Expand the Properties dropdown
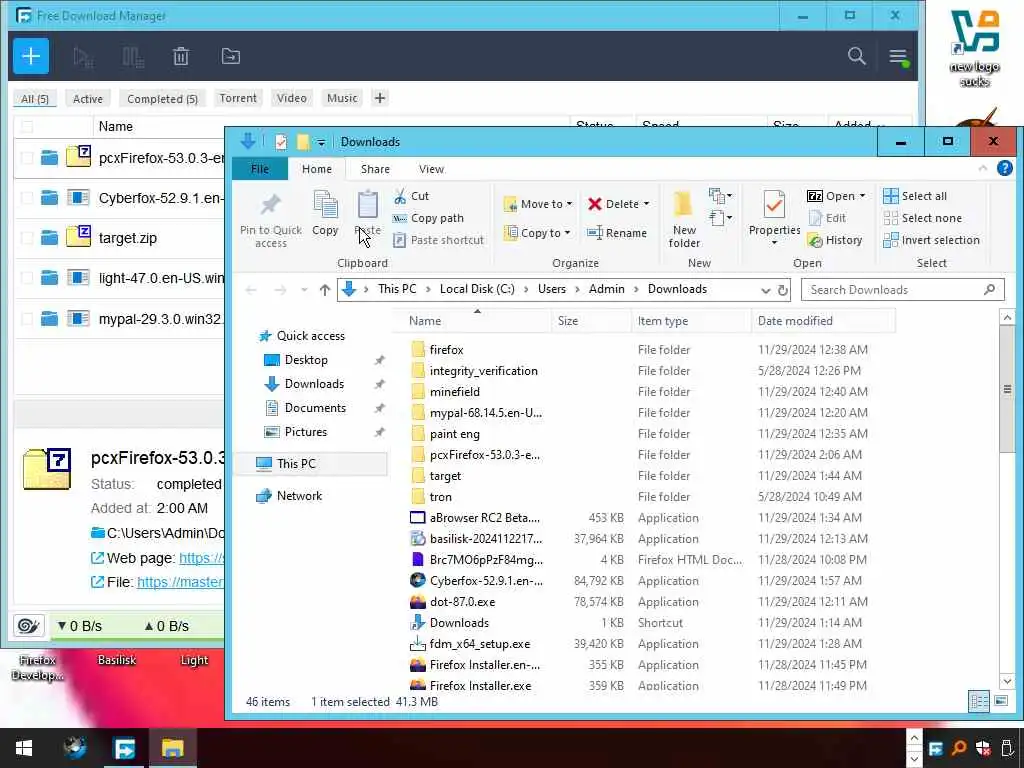Image resolution: width=1024 pixels, height=768 pixels. 774,242
